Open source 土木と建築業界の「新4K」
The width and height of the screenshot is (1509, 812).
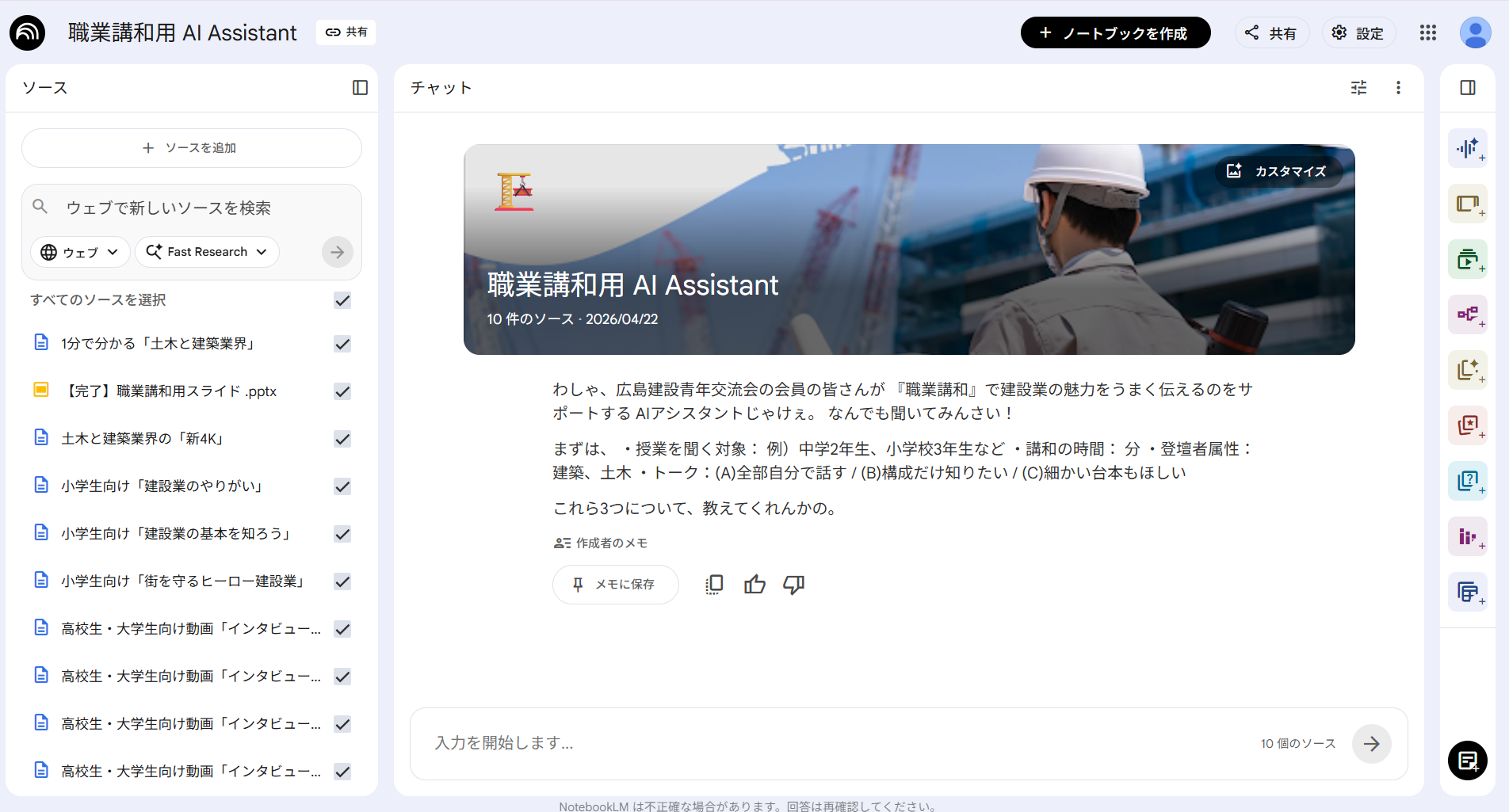(x=143, y=439)
